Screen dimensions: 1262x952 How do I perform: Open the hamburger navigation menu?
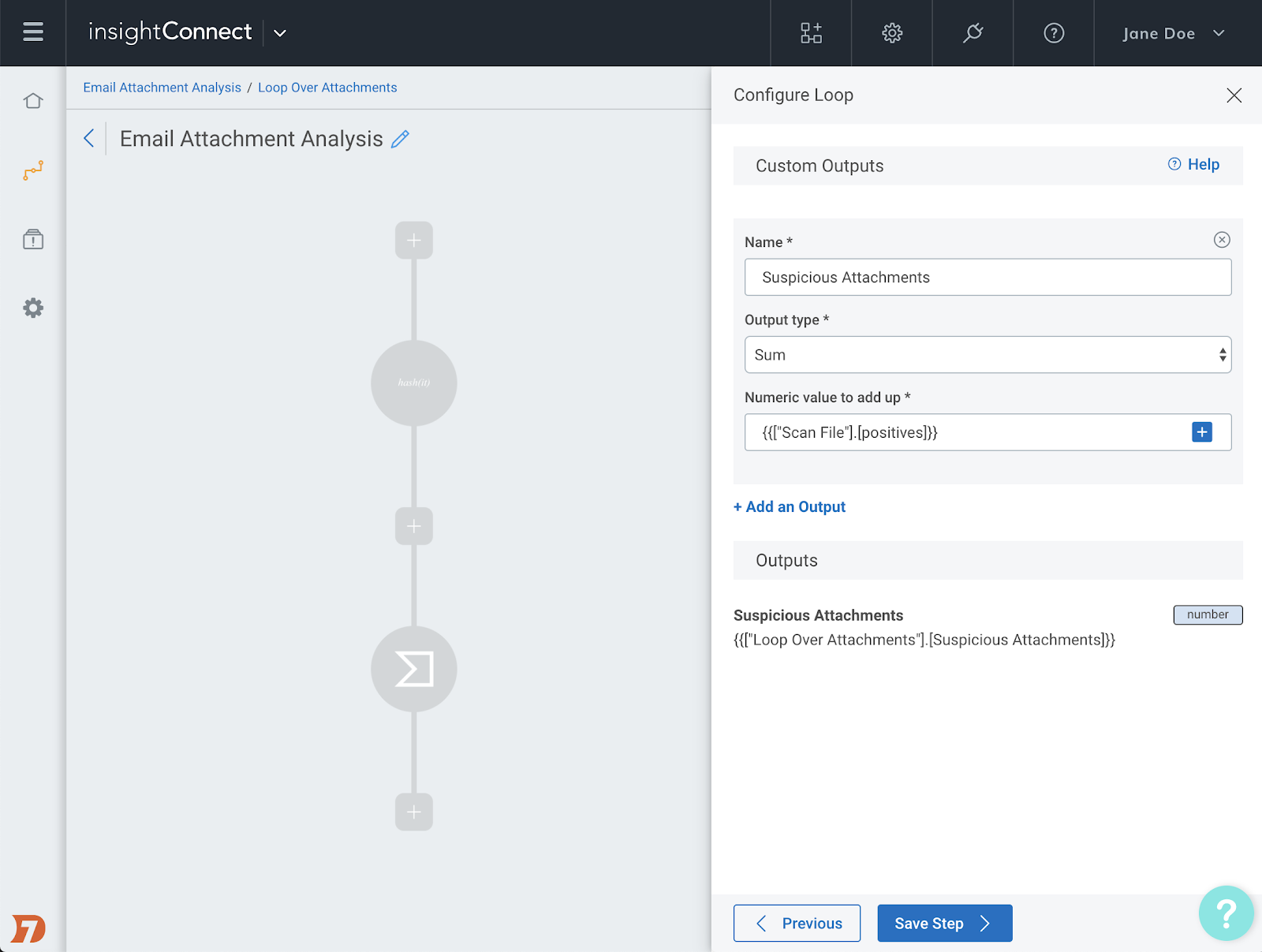(x=33, y=32)
